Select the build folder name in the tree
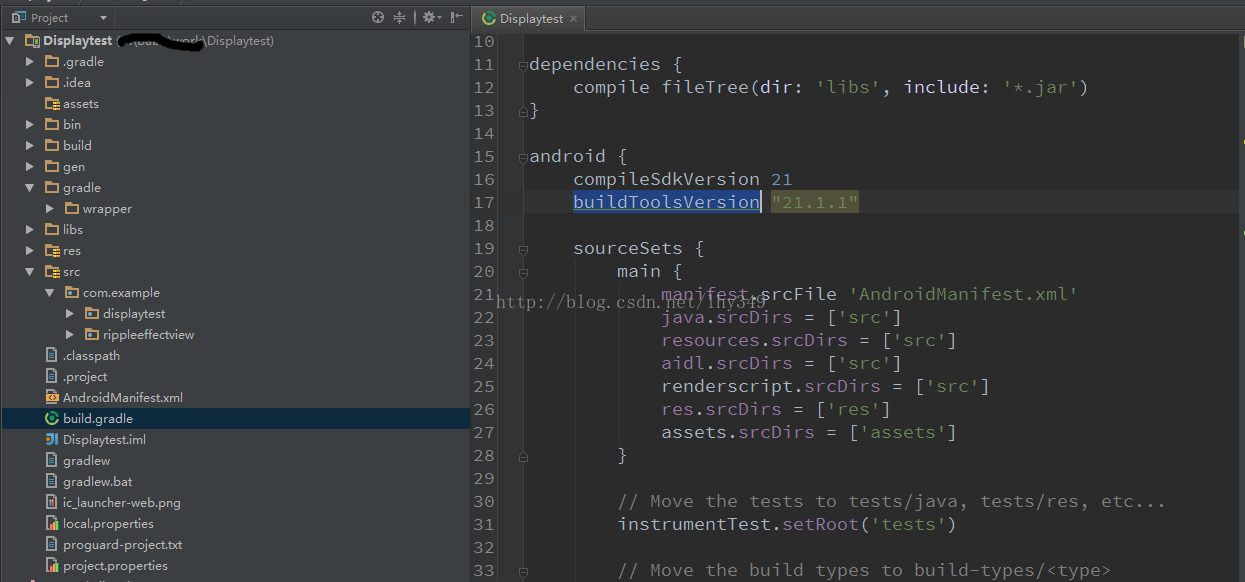The image size is (1245, 582). (77, 146)
